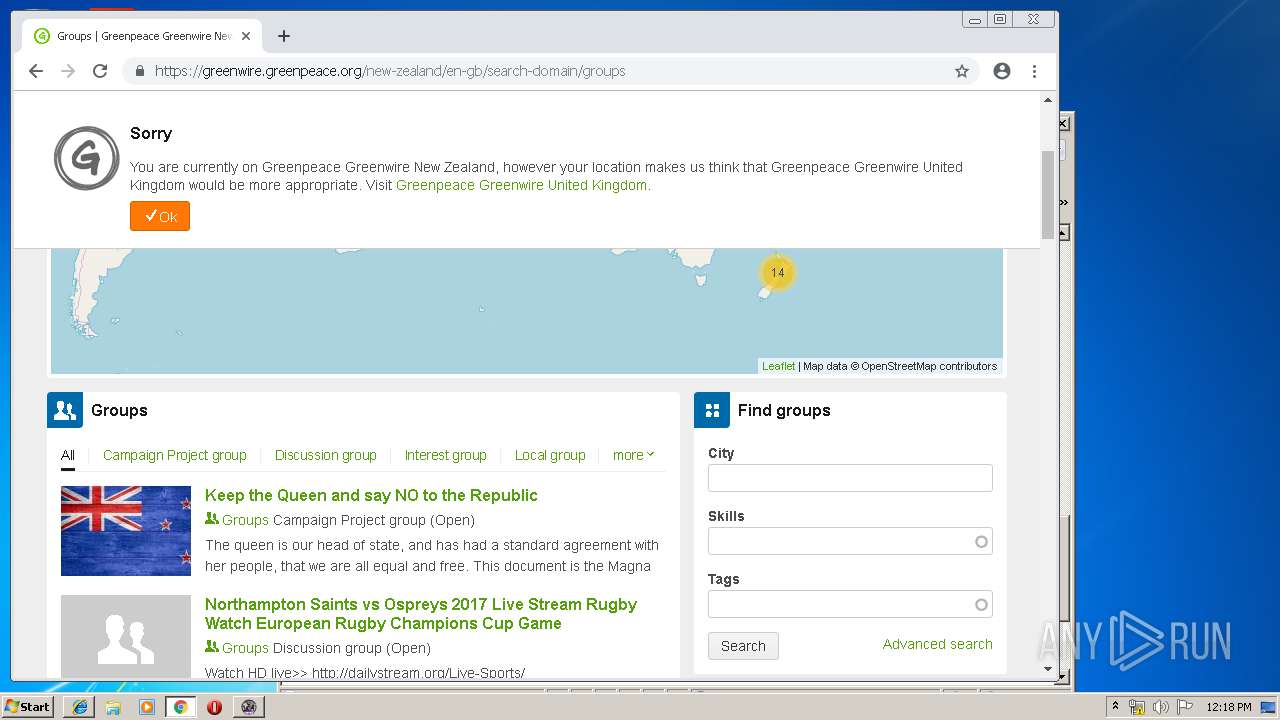Open the Windows Start menu
The image size is (1280, 720).
point(28,707)
